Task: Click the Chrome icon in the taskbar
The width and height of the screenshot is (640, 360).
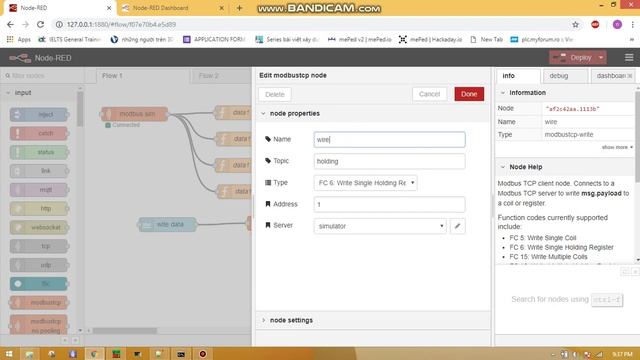Action: tap(94, 354)
